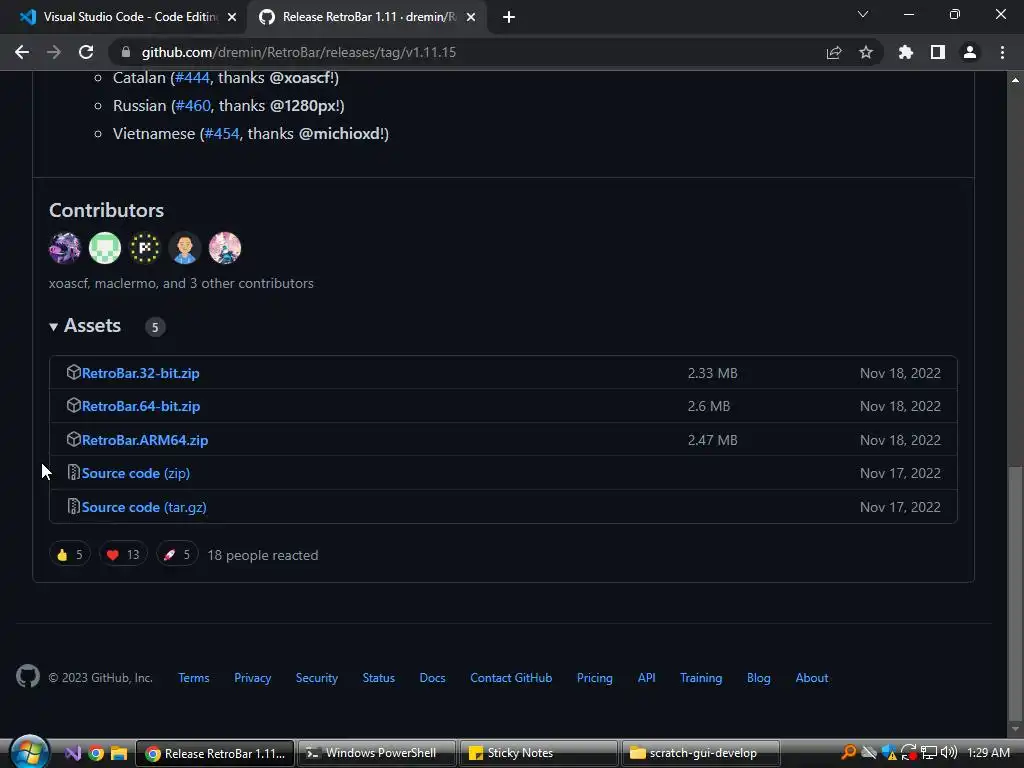The image size is (1024, 768).
Task: Switch to Windows PowerShell taskbar window
Action: coord(376,753)
